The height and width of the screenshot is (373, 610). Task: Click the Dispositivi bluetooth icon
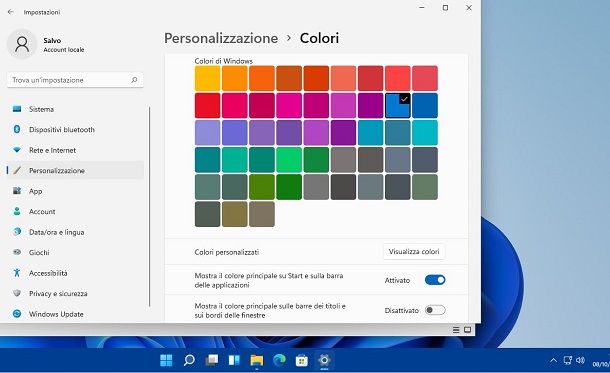[x=17, y=129]
